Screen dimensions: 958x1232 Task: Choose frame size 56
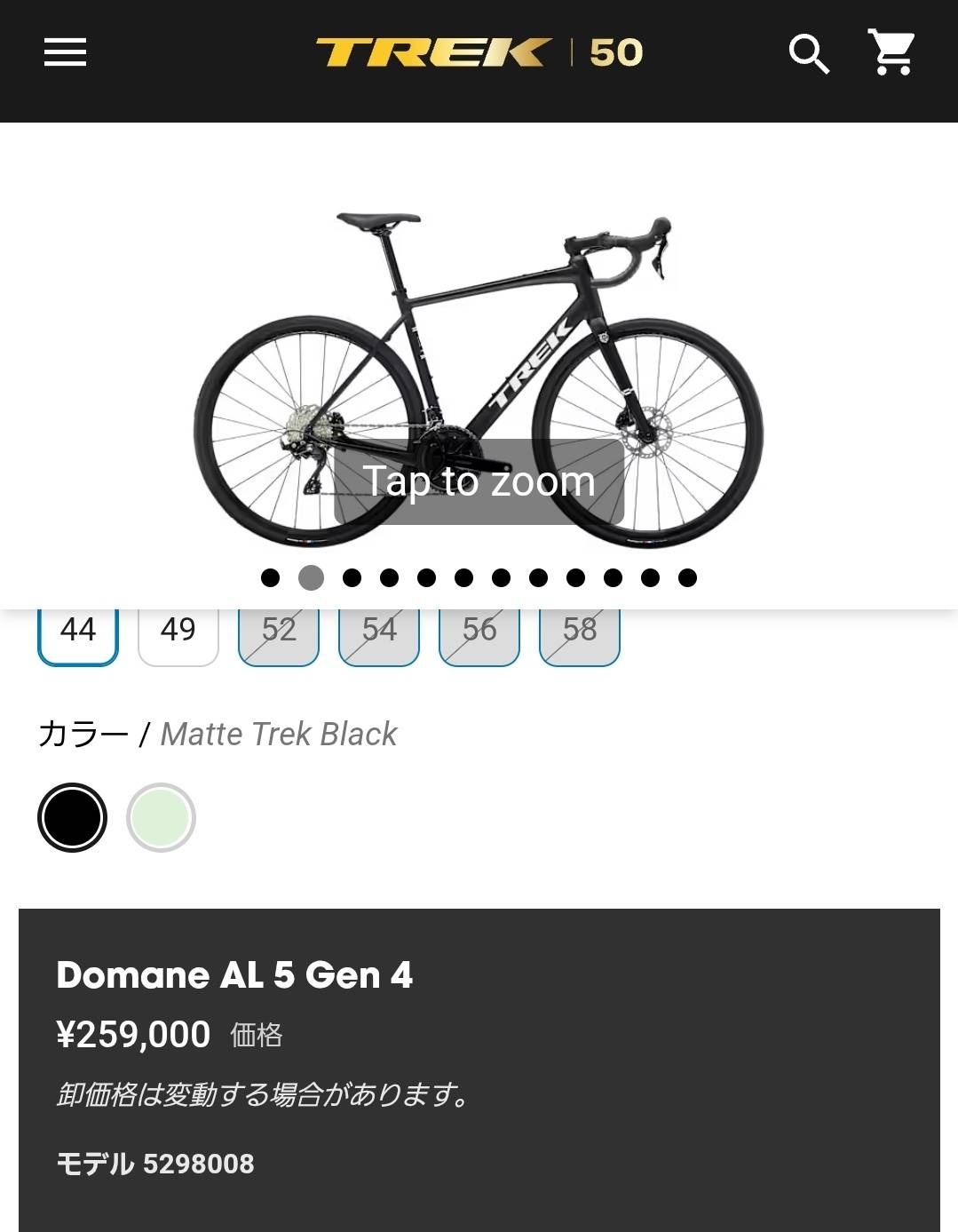479,630
